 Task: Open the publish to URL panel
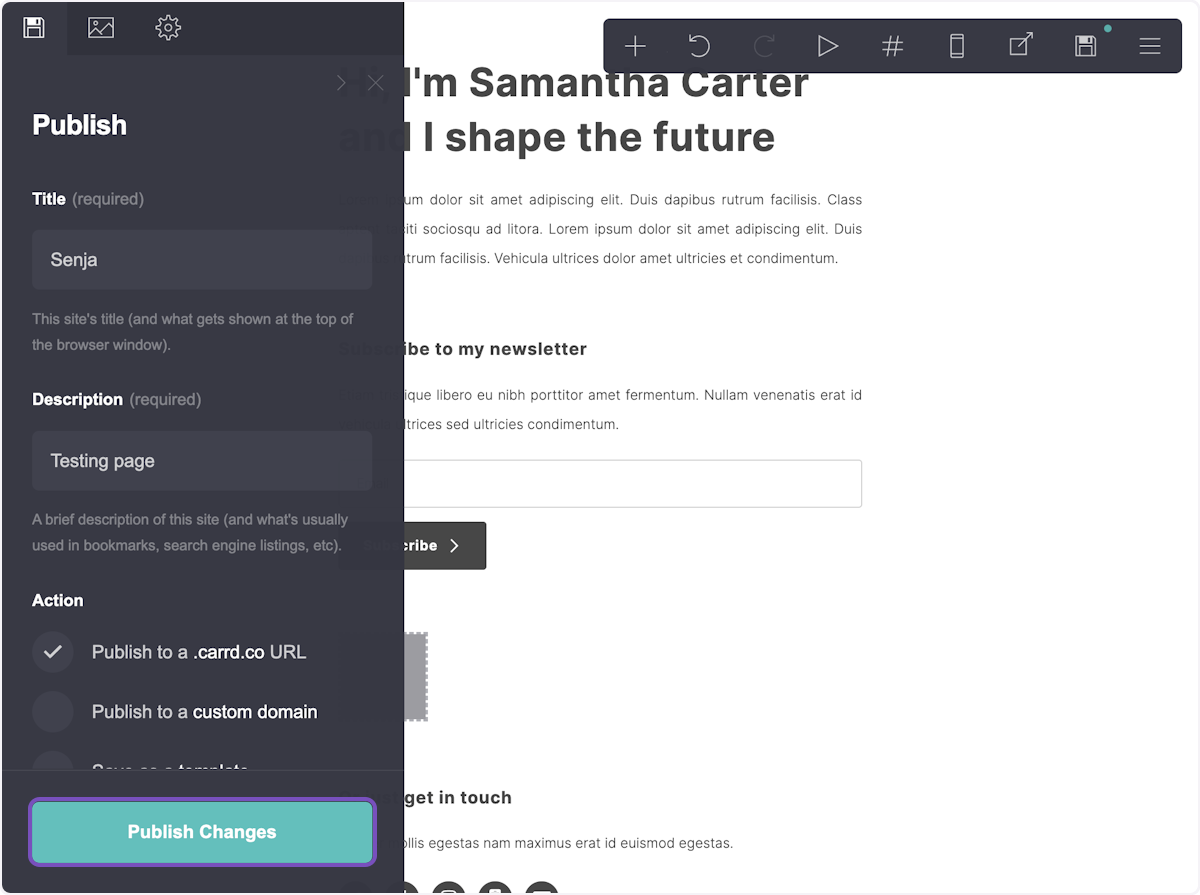[1021, 46]
